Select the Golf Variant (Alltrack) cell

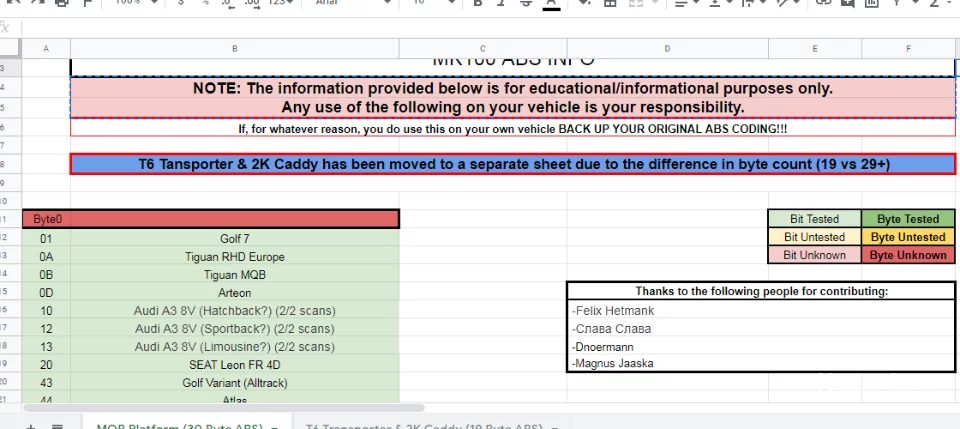tap(234, 383)
